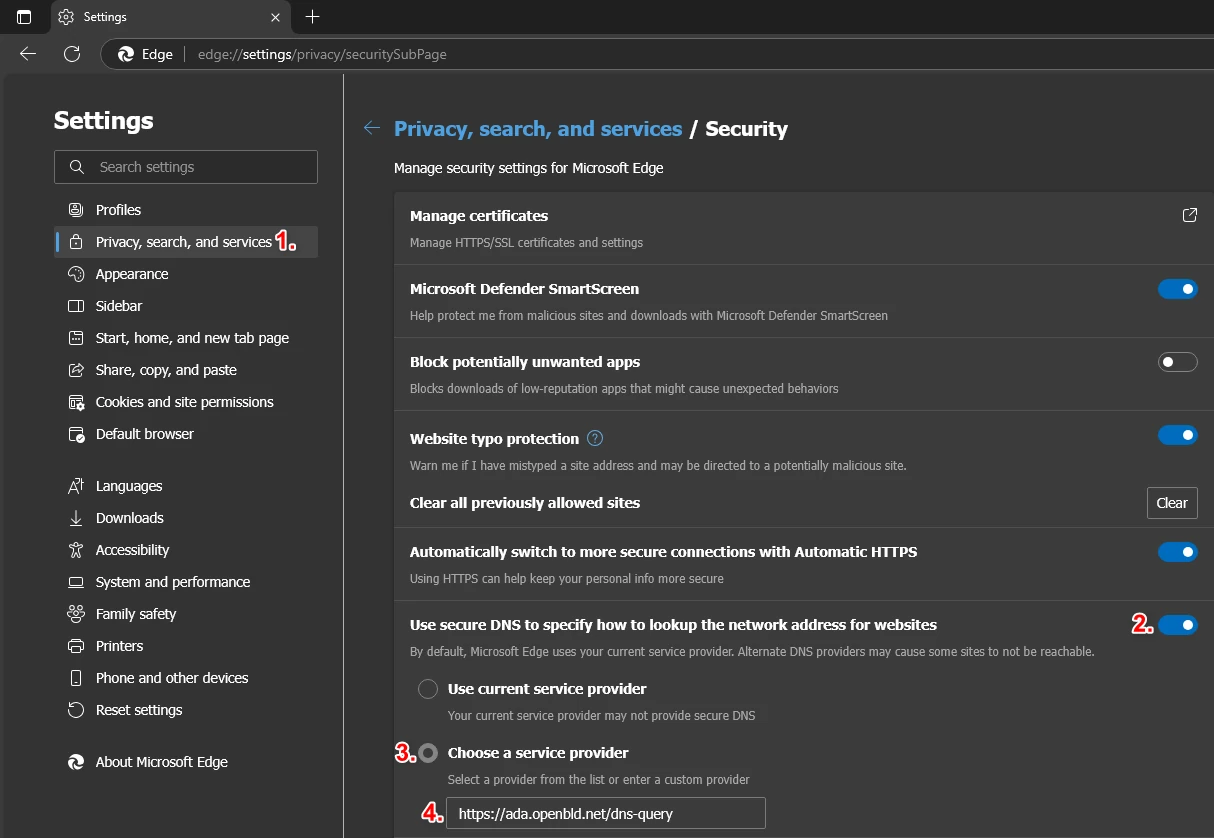Refresh the page with the reload icon
This screenshot has width=1214, height=838.
[71, 54]
